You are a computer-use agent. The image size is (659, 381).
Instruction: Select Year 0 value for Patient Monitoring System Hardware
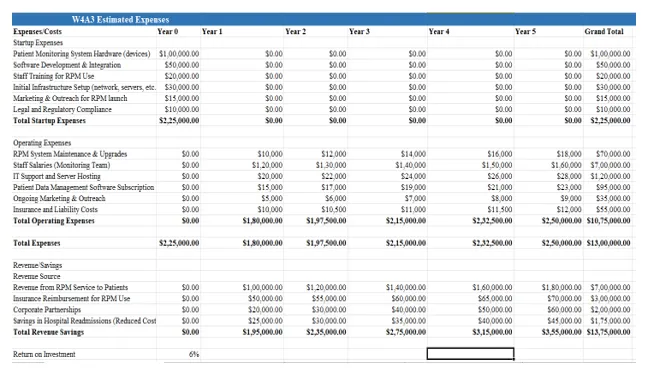coord(179,54)
